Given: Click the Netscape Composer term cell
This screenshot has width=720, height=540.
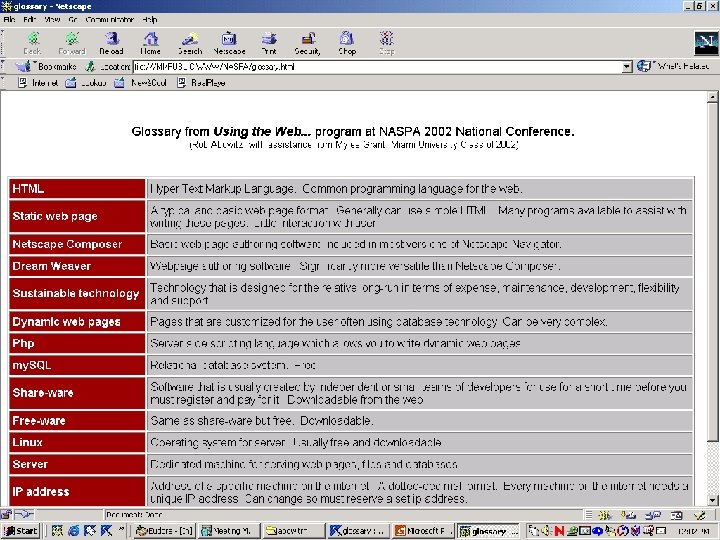Looking at the screenshot, I should (77, 244).
